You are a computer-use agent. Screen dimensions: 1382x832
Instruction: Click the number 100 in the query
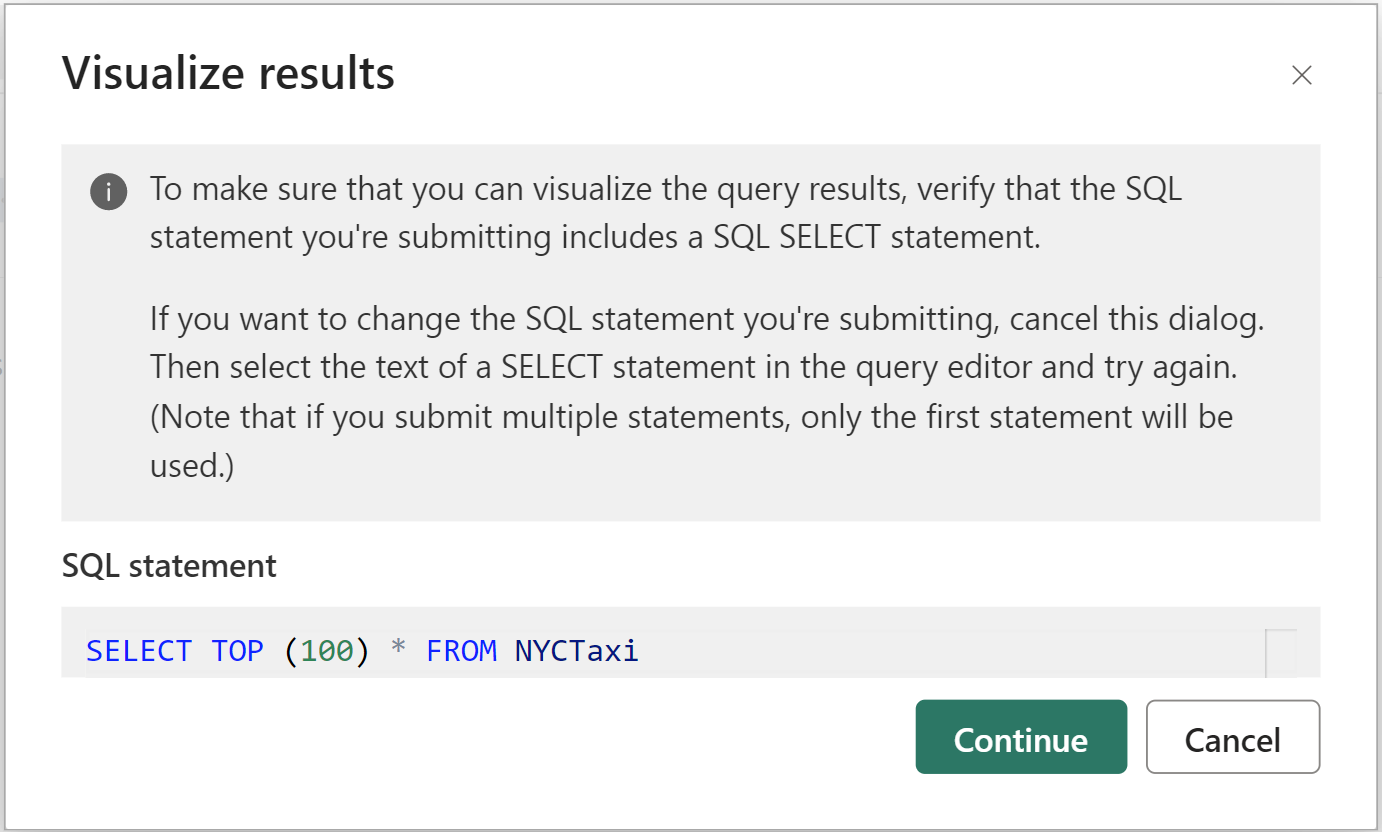tap(327, 651)
